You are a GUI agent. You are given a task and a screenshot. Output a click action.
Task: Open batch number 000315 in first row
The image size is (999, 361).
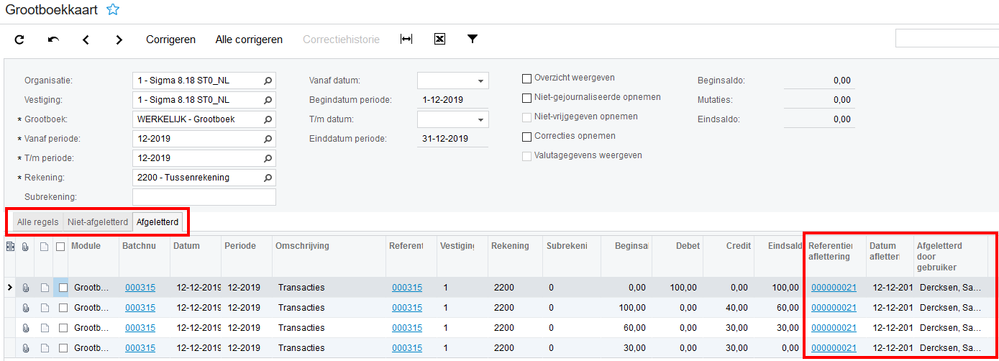[140, 288]
